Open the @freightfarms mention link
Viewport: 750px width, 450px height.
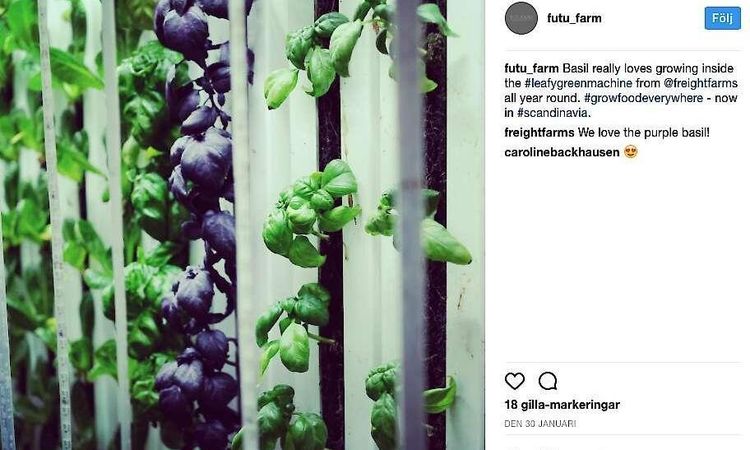pos(700,83)
